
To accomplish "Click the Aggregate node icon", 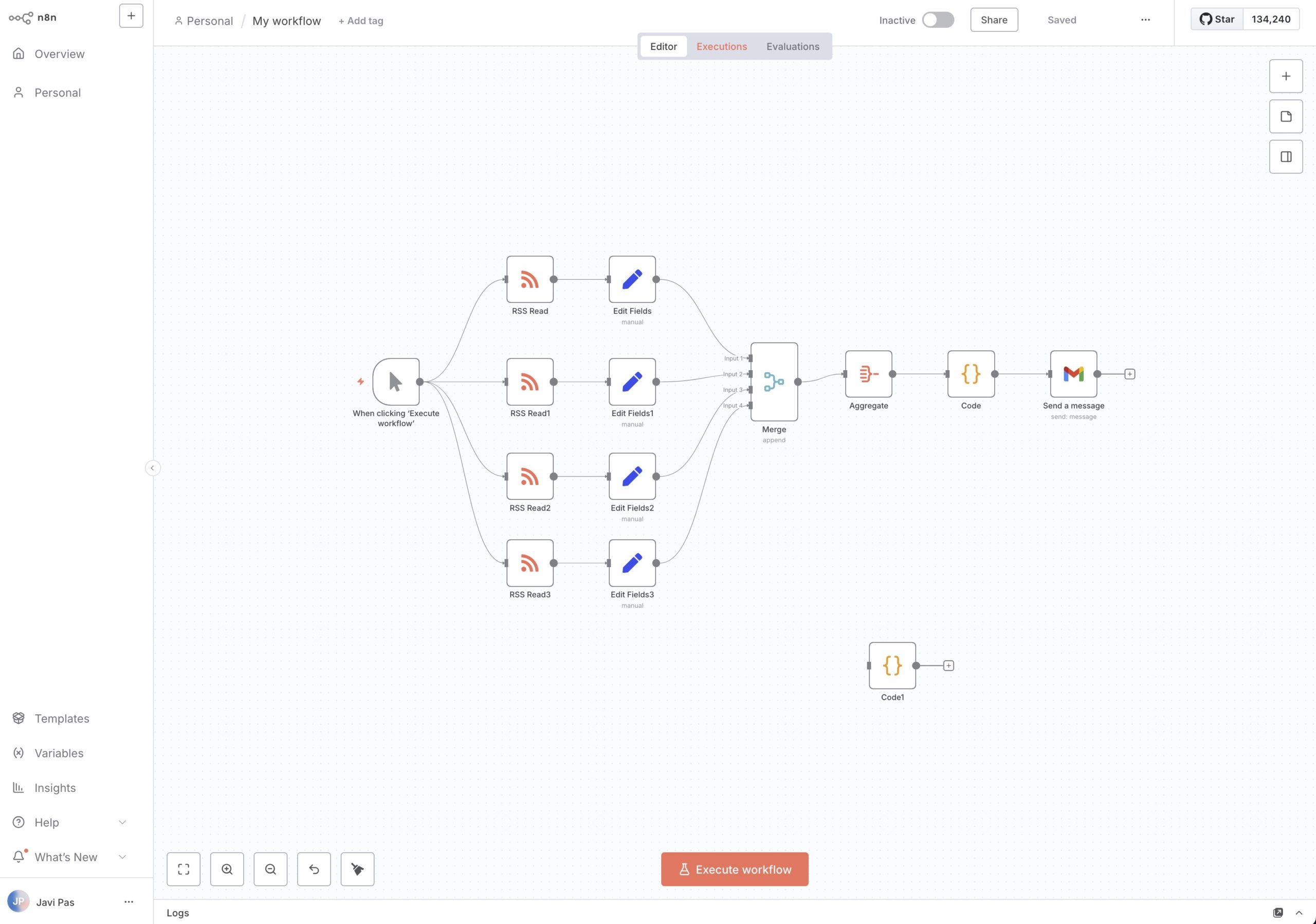I will coord(868,374).
